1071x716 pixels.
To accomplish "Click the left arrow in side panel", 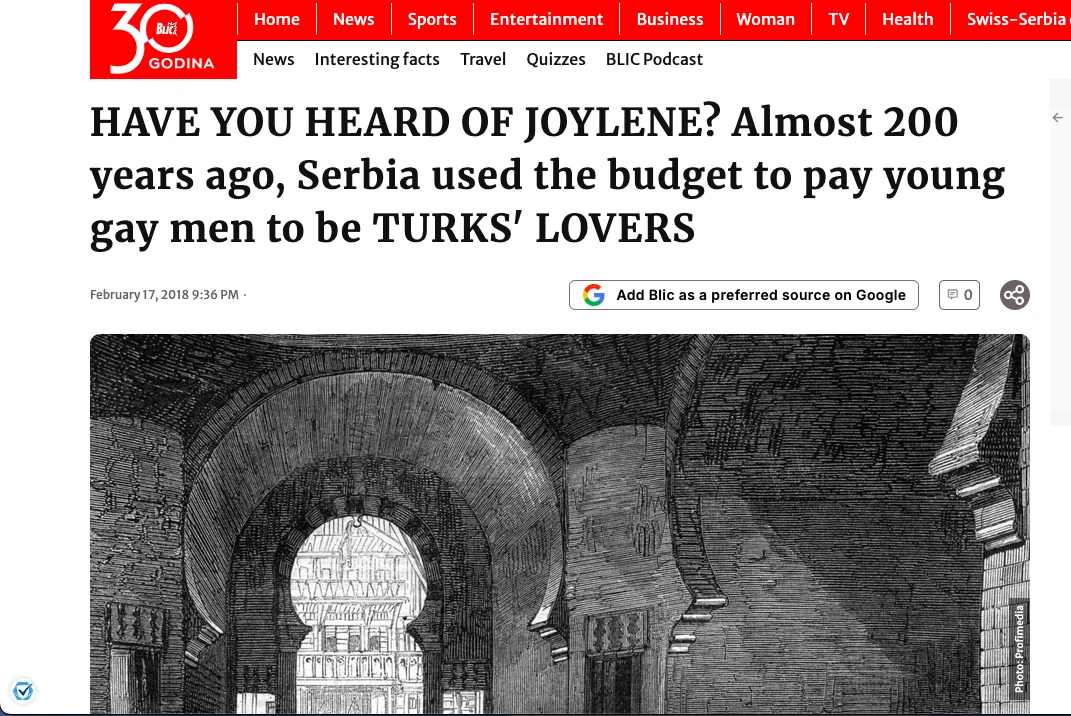I will tap(1057, 118).
